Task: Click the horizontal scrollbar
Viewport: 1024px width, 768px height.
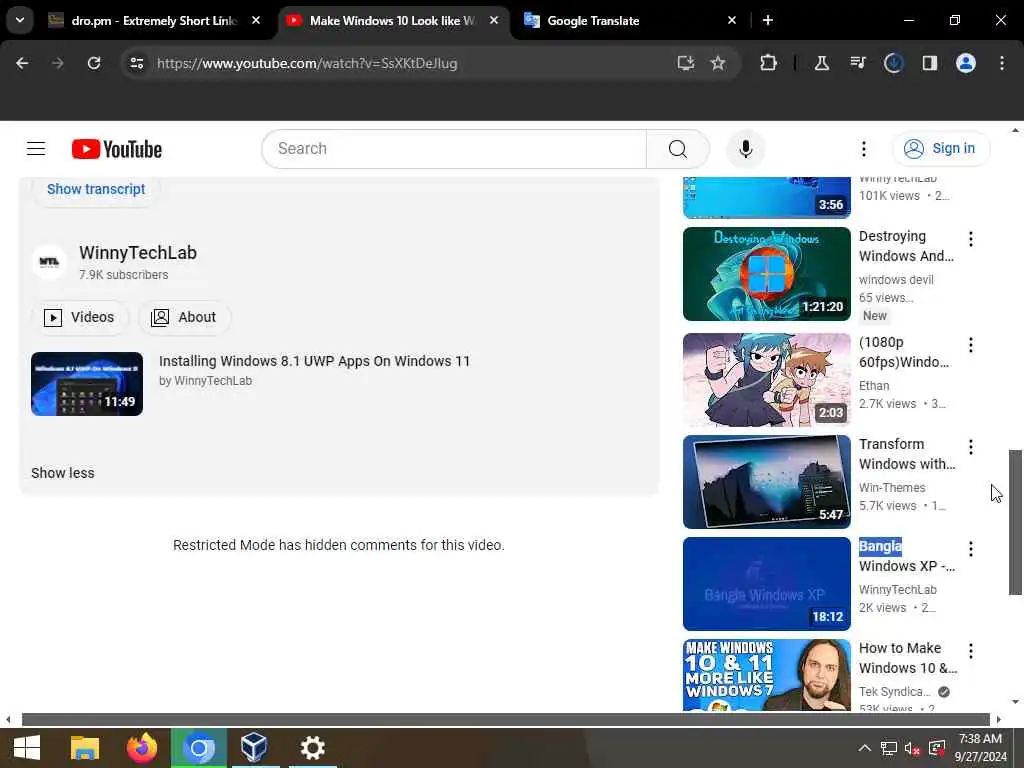Action: [x=505, y=719]
